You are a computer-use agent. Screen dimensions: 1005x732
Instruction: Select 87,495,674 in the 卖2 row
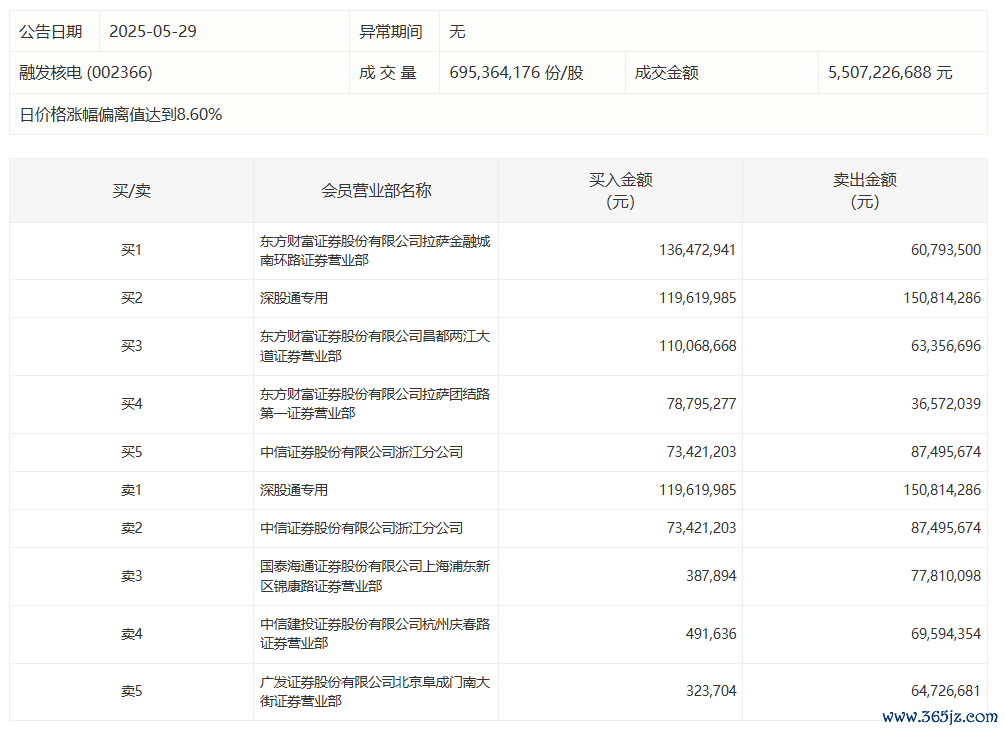[946, 528]
